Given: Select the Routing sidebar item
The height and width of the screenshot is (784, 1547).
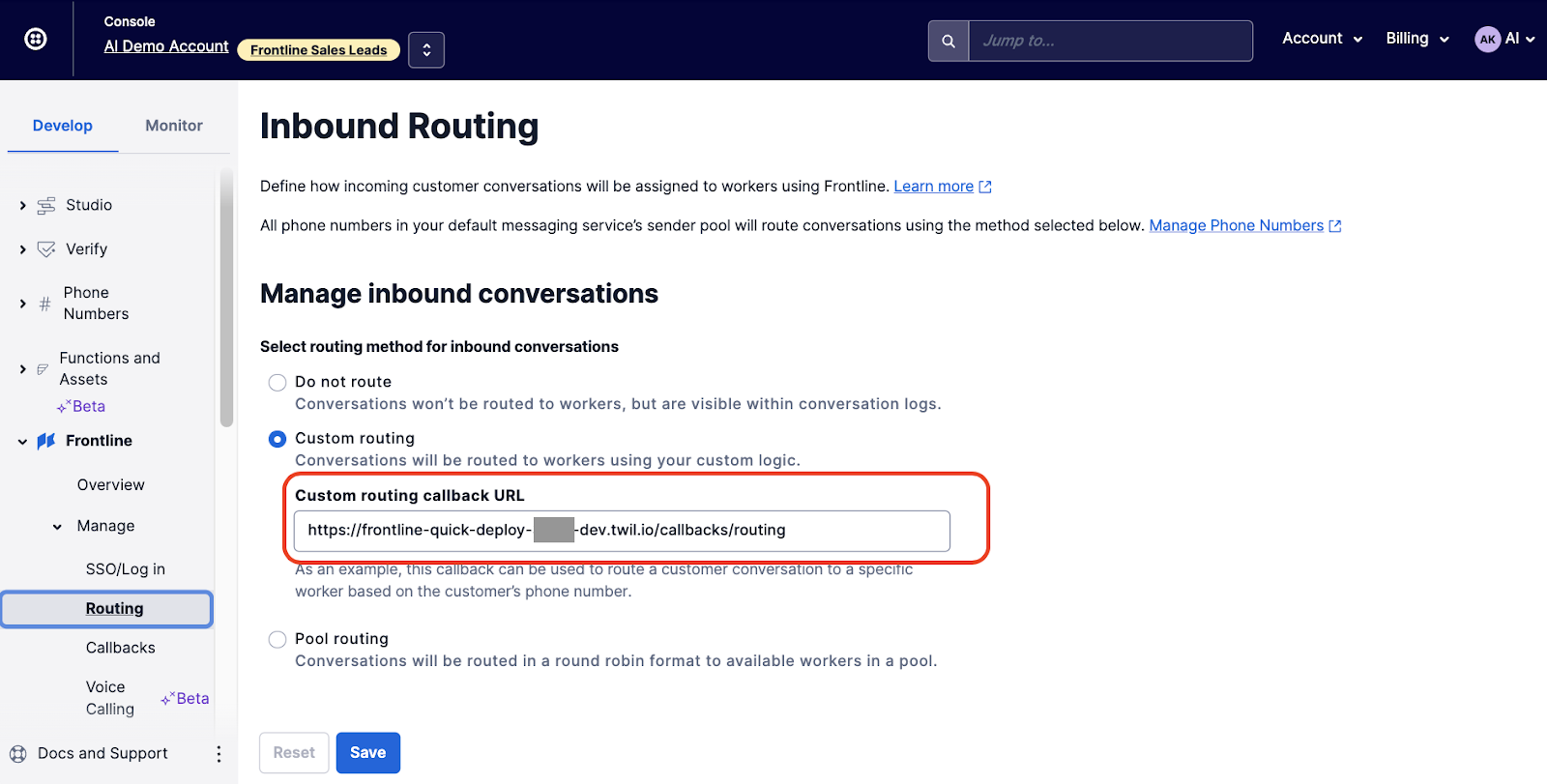Looking at the screenshot, I should [x=107, y=609].
